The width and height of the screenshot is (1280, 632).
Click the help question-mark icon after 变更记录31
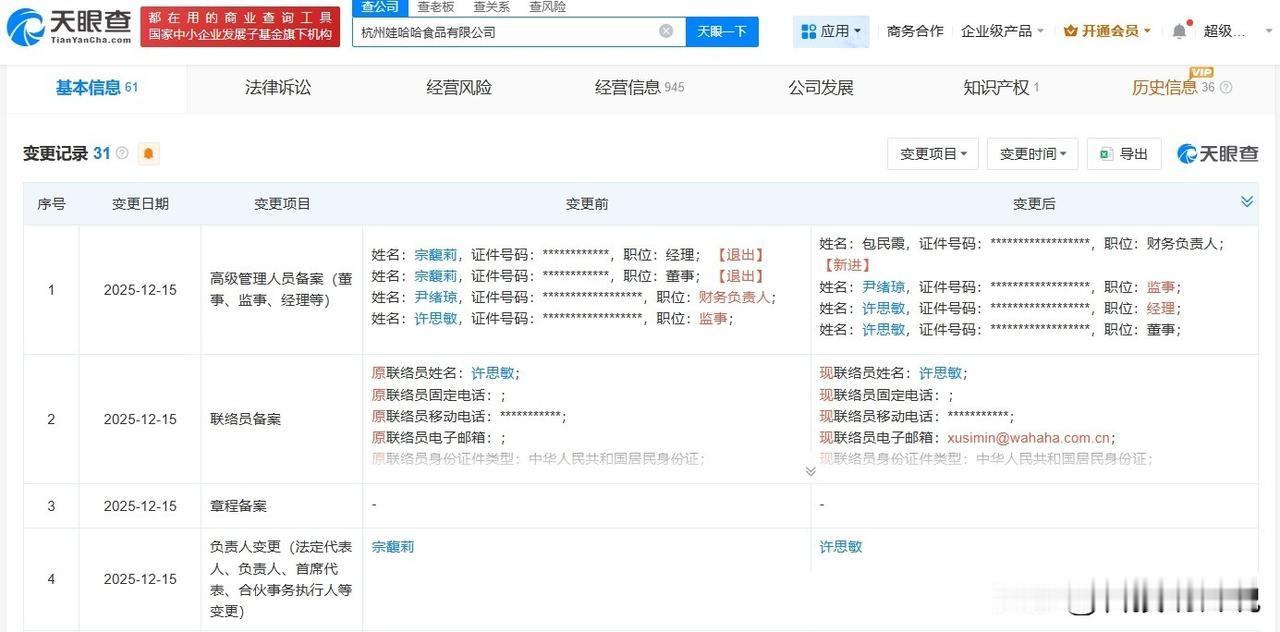coord(122,152)
